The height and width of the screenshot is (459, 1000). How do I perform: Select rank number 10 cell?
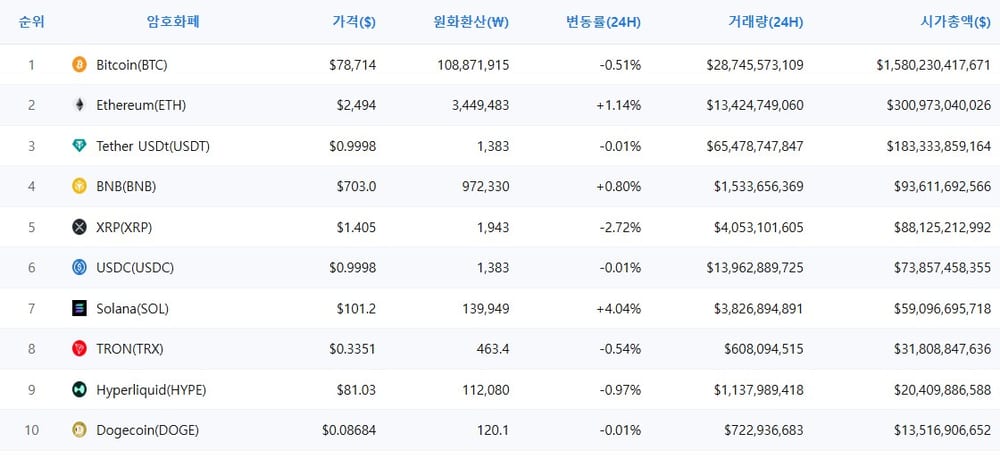point(31,431)
